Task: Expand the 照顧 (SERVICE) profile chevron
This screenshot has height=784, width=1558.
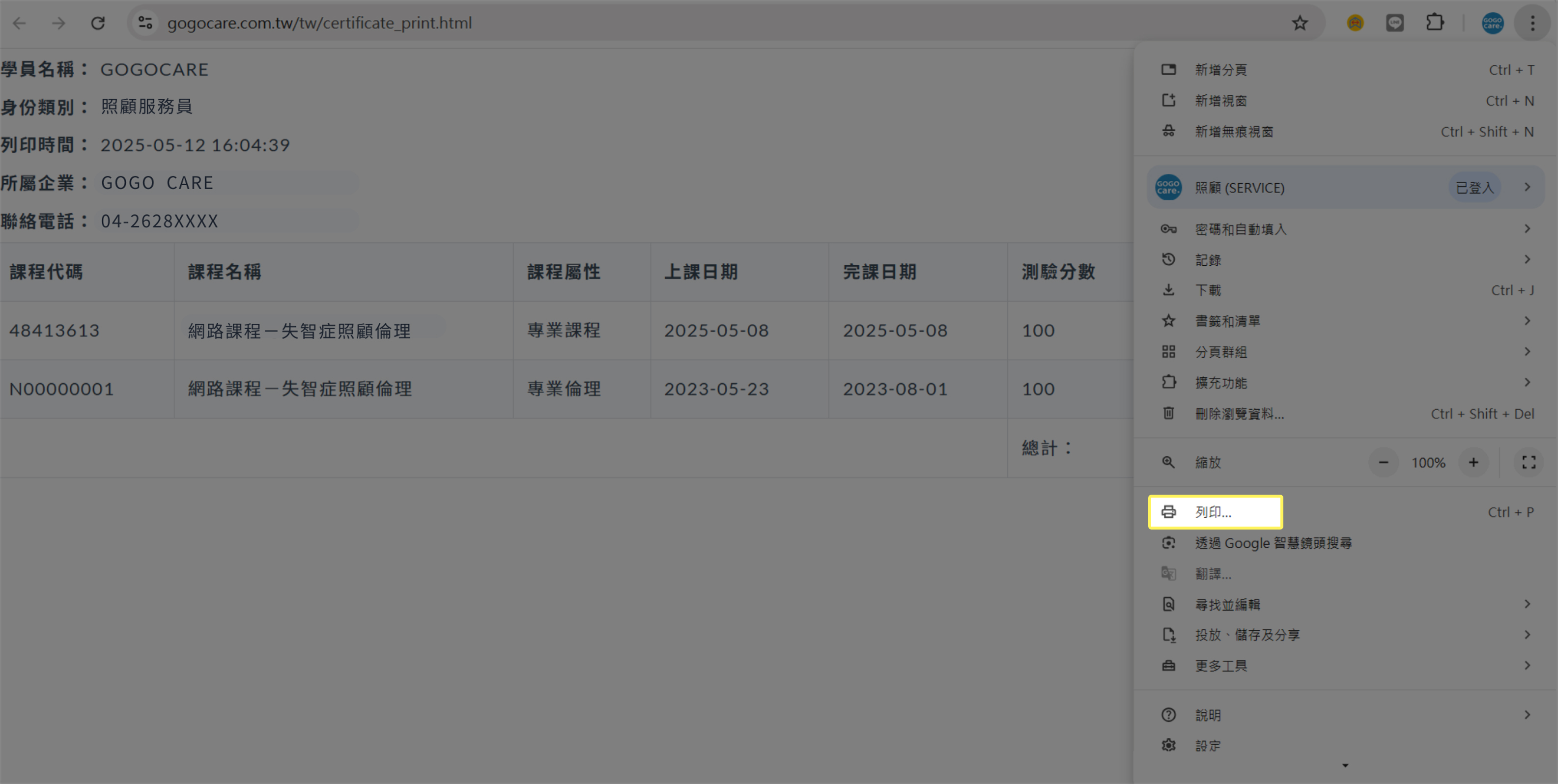Action: pyautogui.click(x=1527, y=187)
